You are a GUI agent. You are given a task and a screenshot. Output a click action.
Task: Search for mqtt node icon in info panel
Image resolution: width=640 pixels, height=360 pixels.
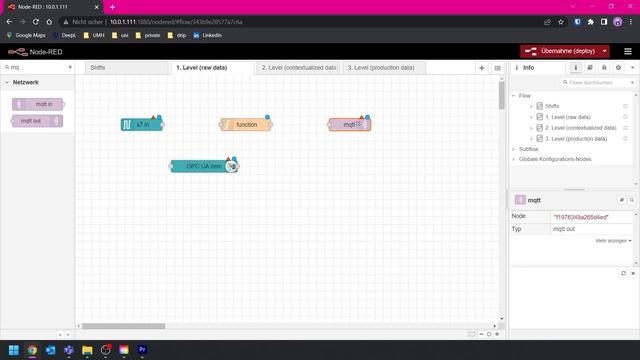(x=631, y=200)
